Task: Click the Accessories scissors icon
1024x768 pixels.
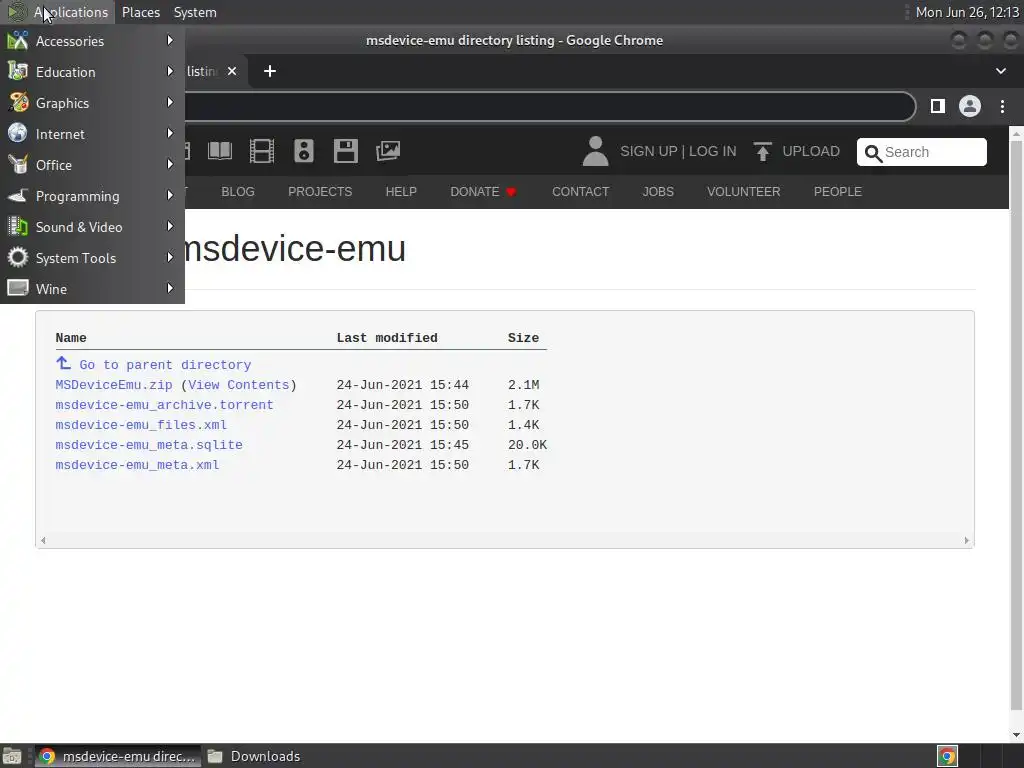Action: click(18, 40)
